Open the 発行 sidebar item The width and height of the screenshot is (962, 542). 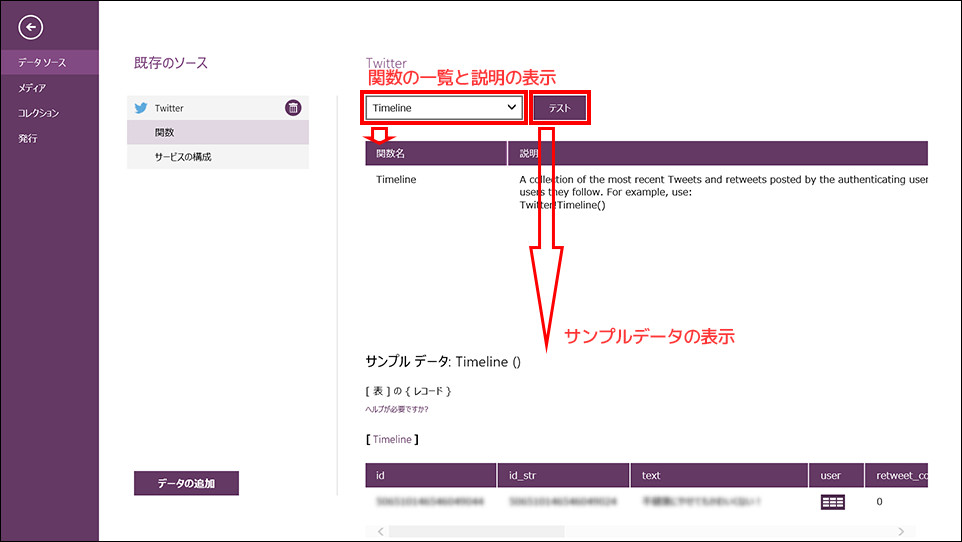49,138
